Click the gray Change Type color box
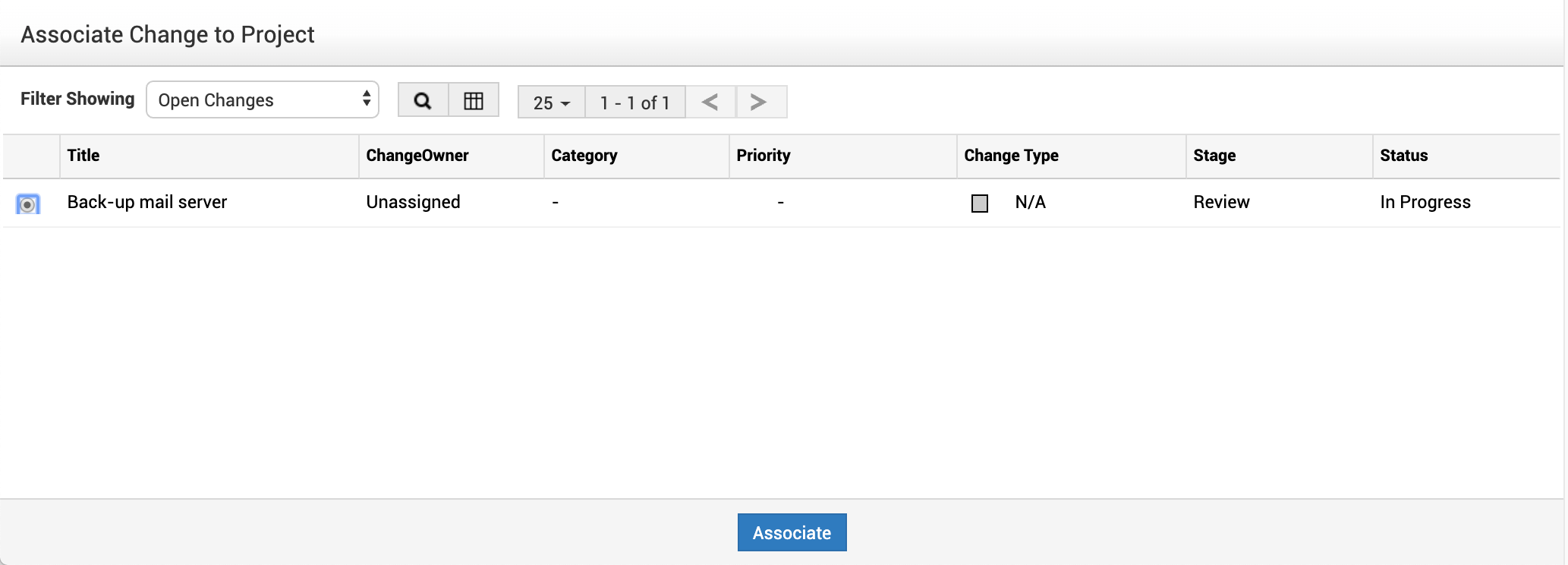Image resolution: width=1568 pixels, height=565 pixels. [x=980, y=204]
